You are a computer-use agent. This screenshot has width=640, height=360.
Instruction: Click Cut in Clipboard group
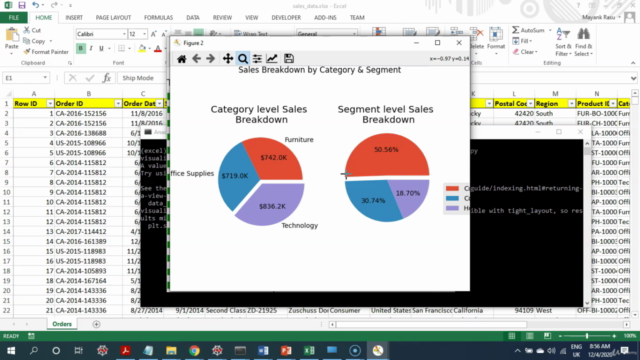click(x=32, y=30)
